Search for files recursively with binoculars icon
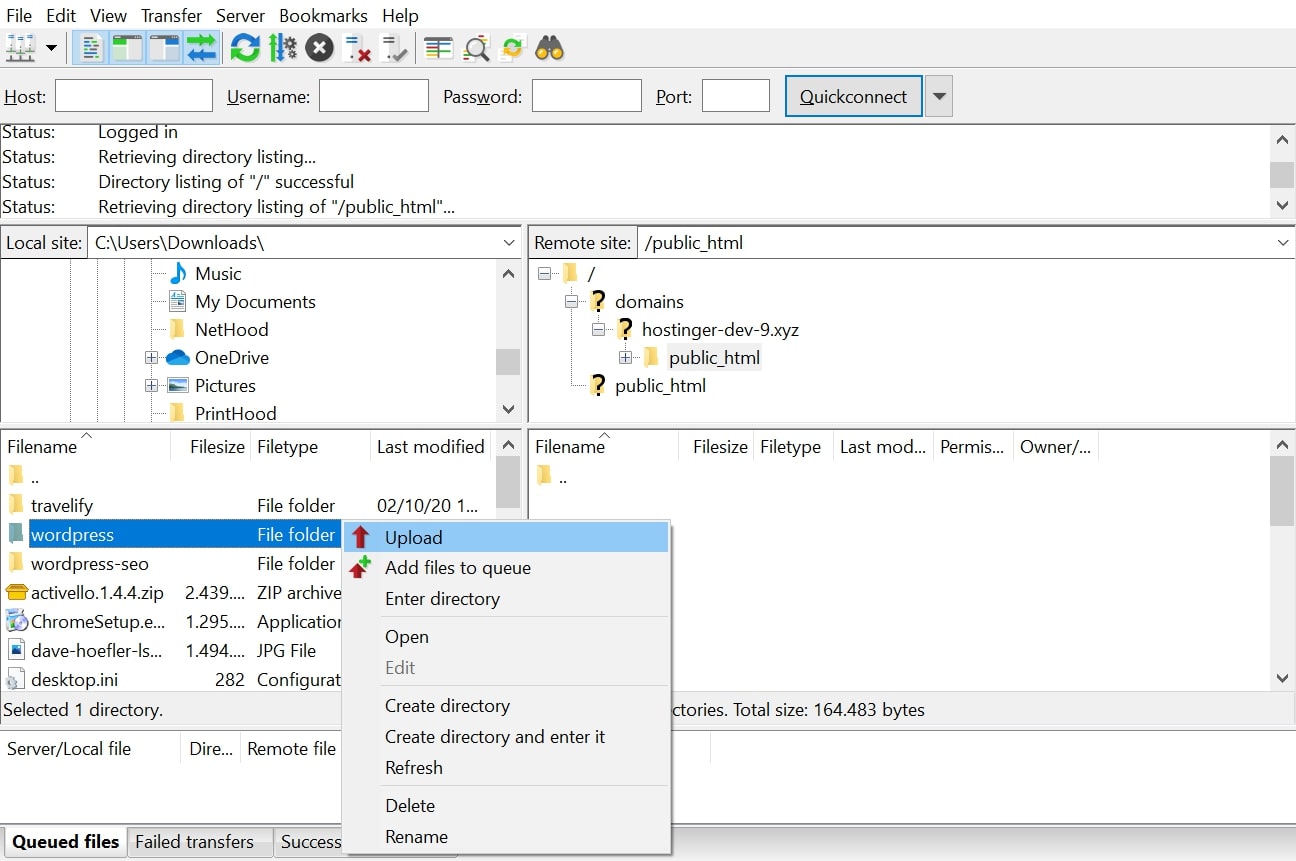 (x=550, y=47)
